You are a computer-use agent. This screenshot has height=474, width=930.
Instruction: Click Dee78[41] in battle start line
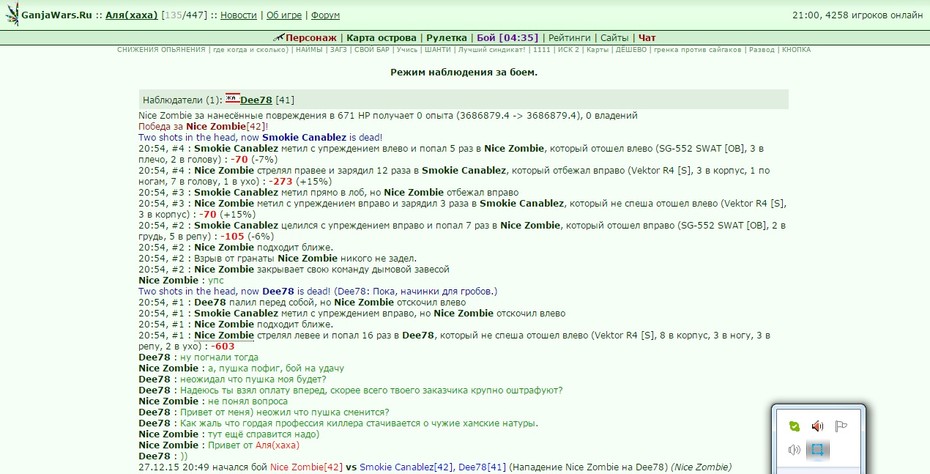point(482,467)
